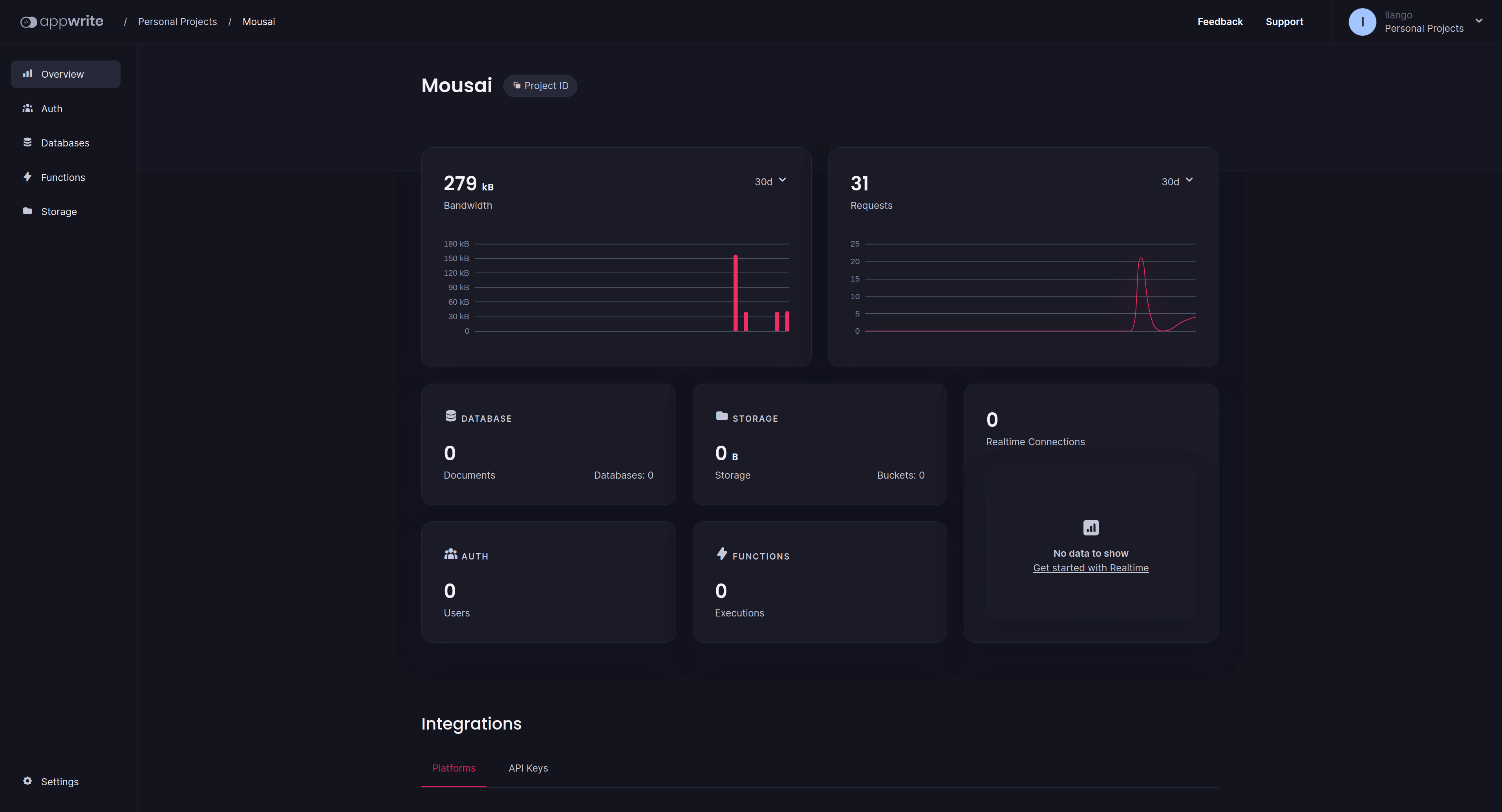Open the Auth sidebar section
This screenshot has height=812, width=1502.
(x=51, y=108)
